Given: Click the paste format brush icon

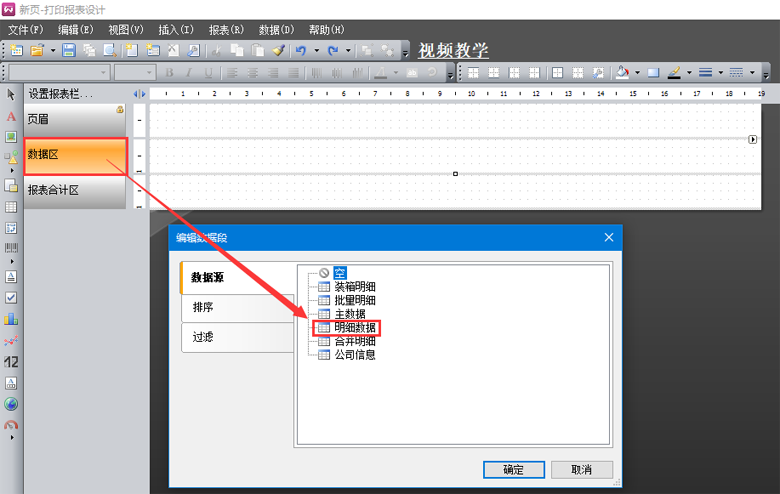Looking at the screenshot, I should (x=279, y=50).
